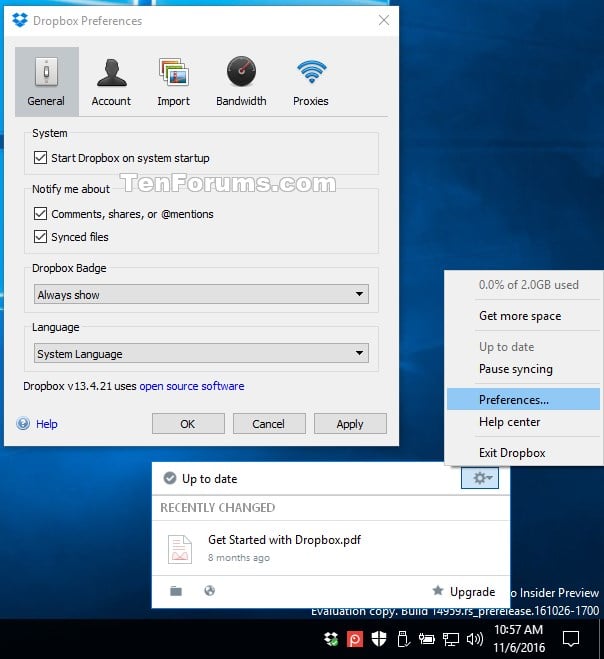Screen dimensions: 604x659
Task: Open the Import preferences tab
Action: [173, 82]
